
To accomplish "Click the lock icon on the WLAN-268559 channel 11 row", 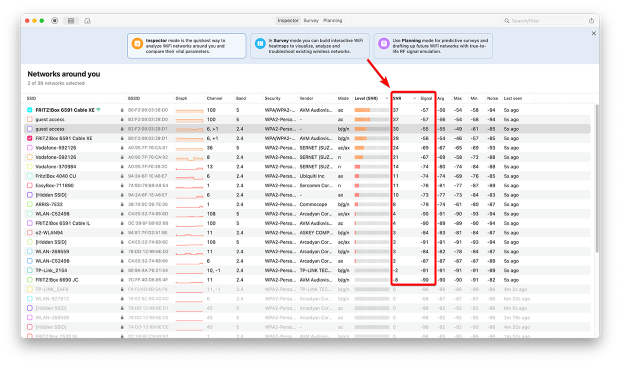I will (122, 252).
